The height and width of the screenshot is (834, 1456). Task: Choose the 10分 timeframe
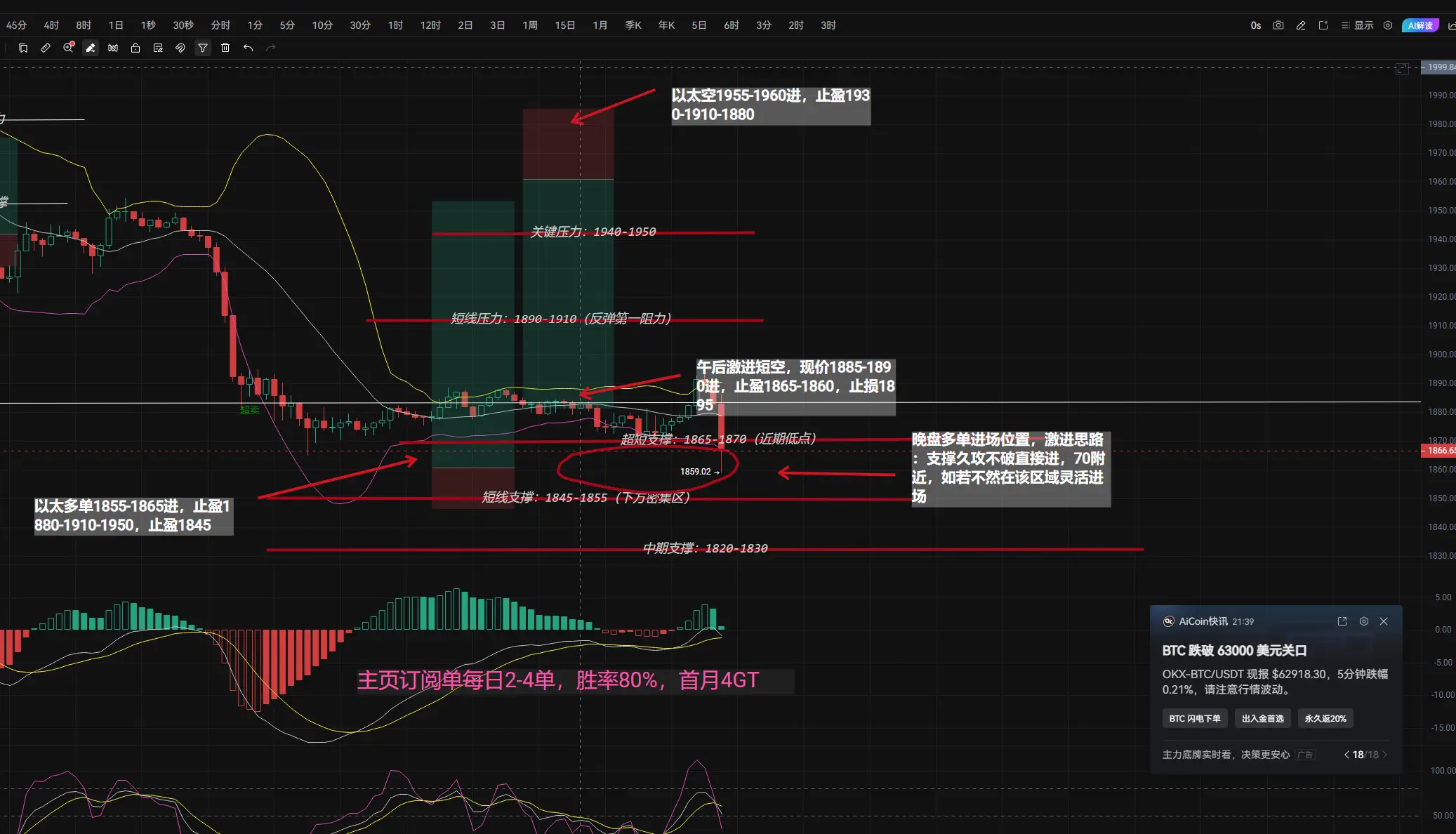click(322, 25)
